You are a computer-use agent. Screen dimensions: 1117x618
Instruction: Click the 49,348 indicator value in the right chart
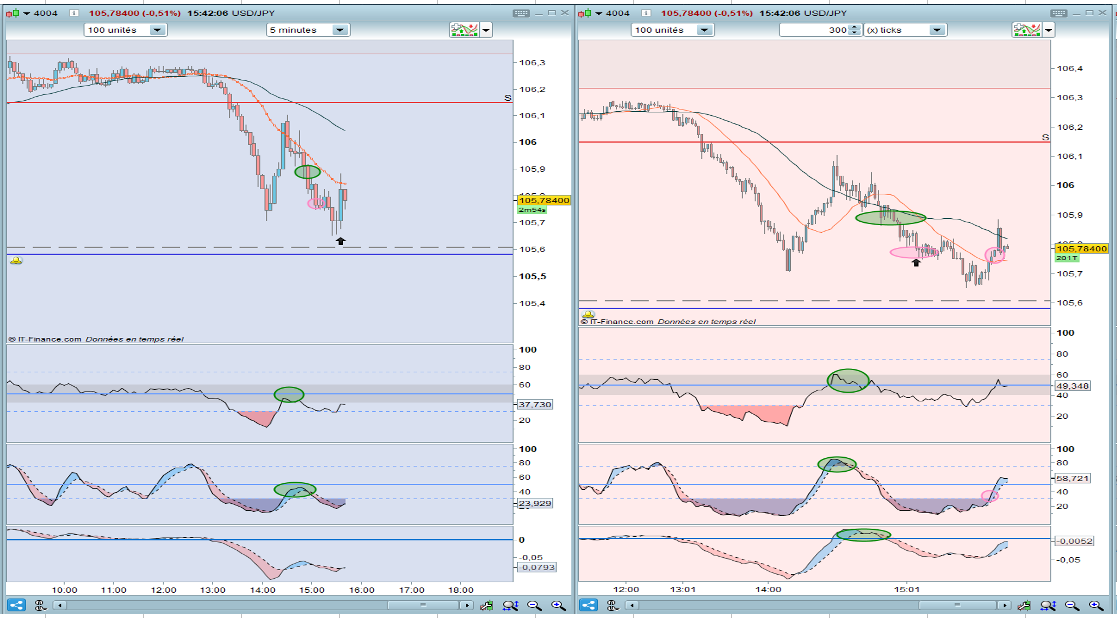pyautogui.click(x=1073, y=385)
